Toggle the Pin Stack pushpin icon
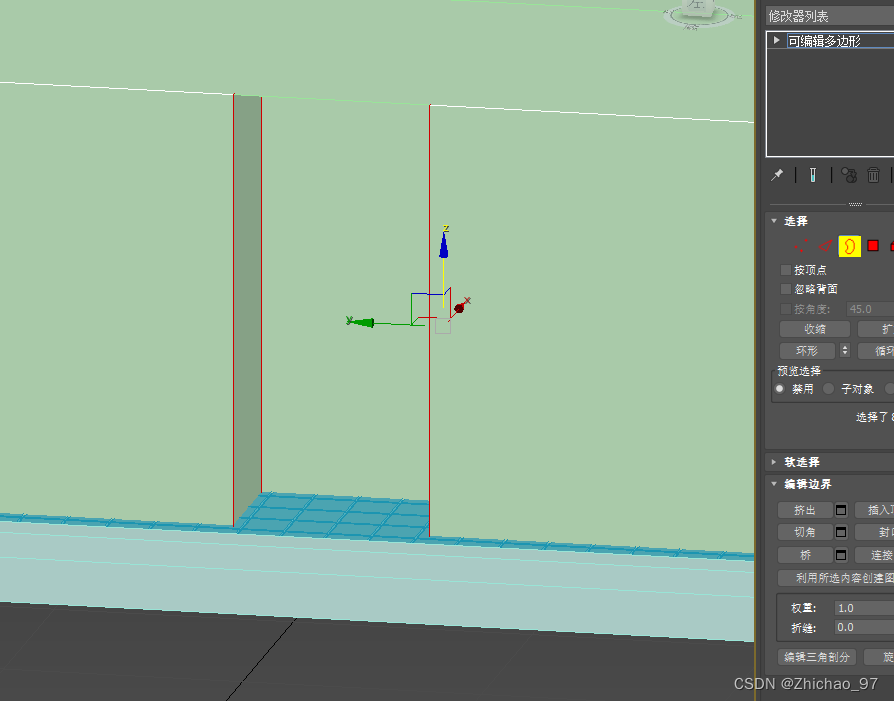Viewport: 894px width, 701px height. click(777, 175)
